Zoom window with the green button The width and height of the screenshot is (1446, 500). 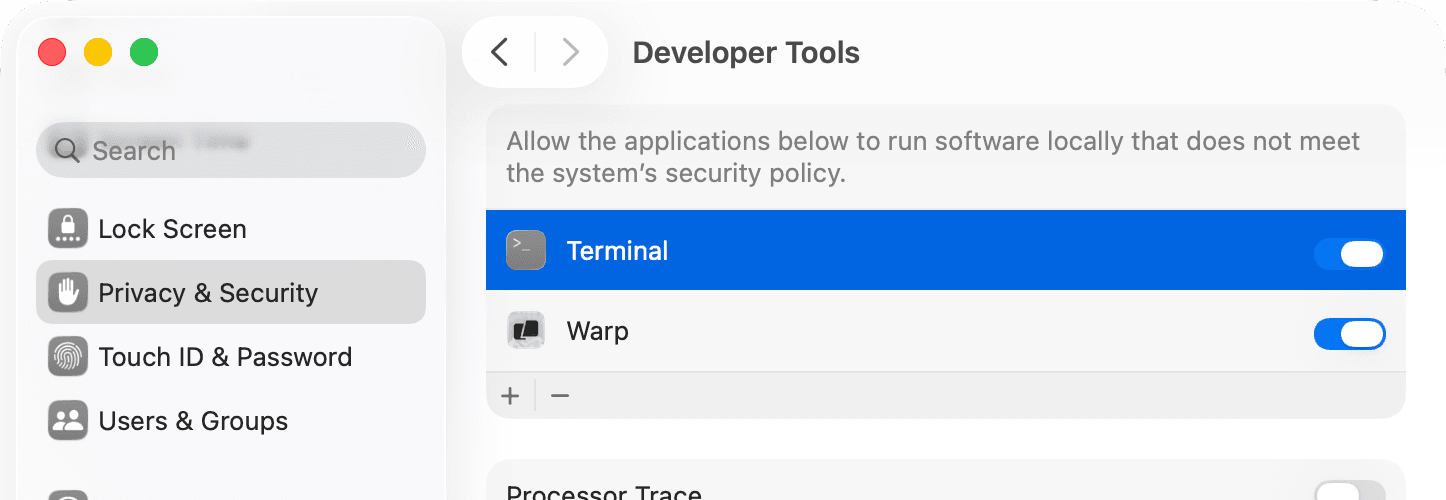144,52
